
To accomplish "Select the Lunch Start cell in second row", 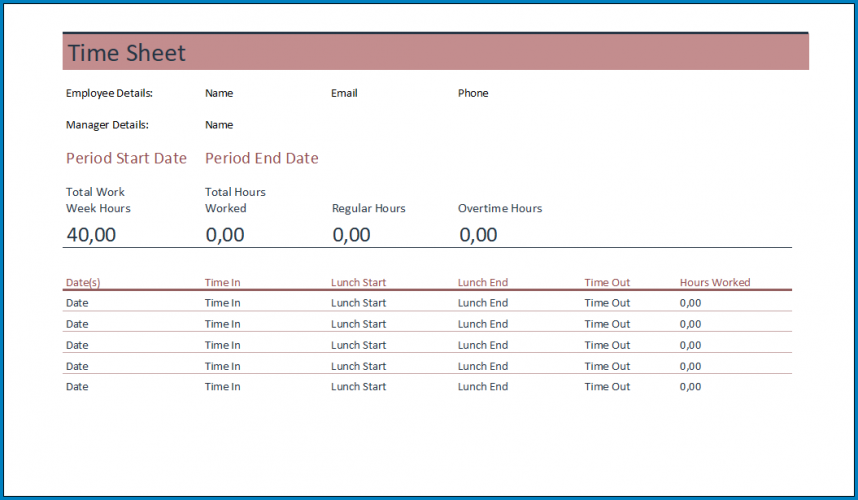I will (358, 324).
